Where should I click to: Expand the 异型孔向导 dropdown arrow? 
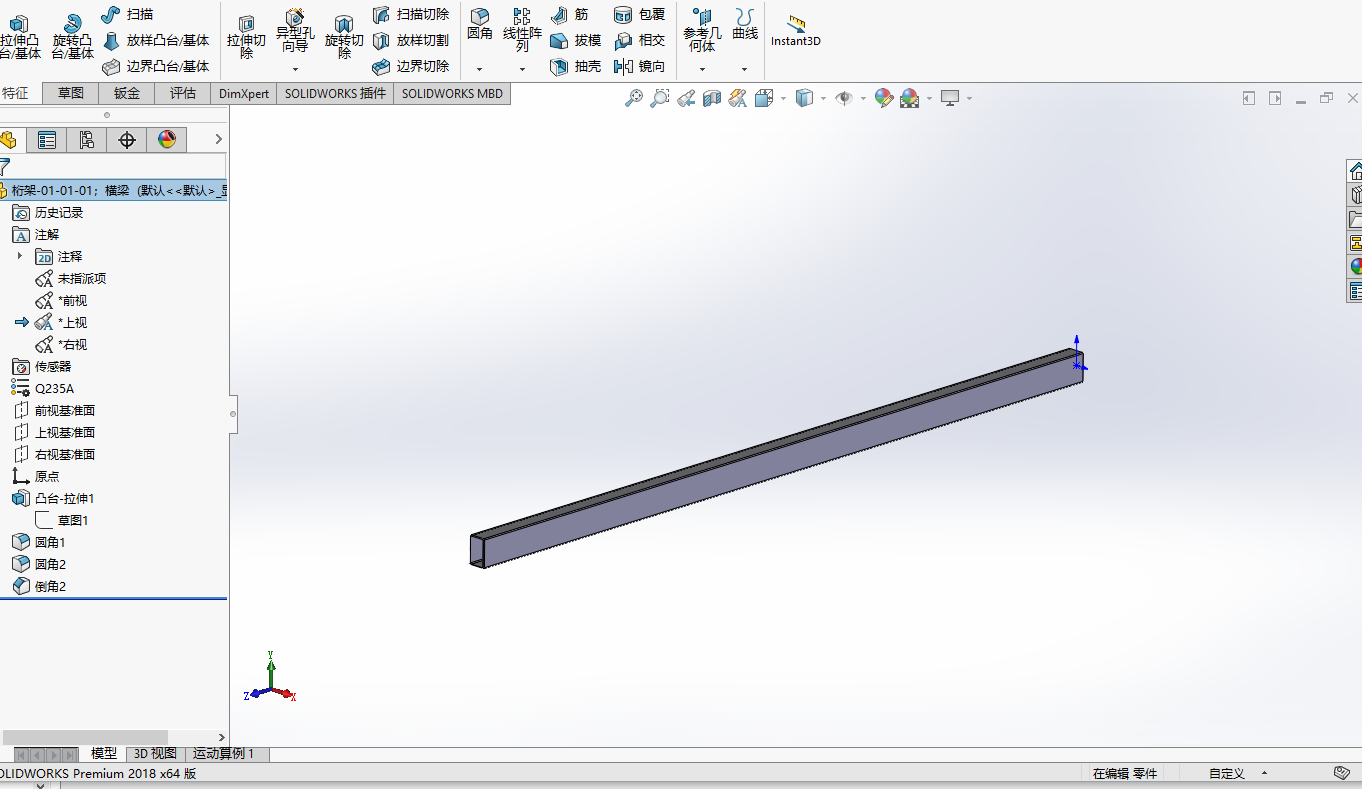pos(295,69)
